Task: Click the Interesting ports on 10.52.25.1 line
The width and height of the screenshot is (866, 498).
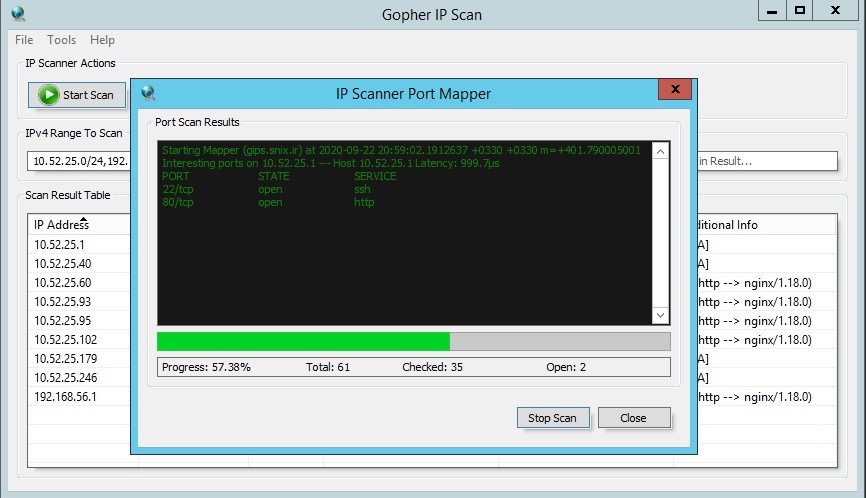Action: [330, 163]
